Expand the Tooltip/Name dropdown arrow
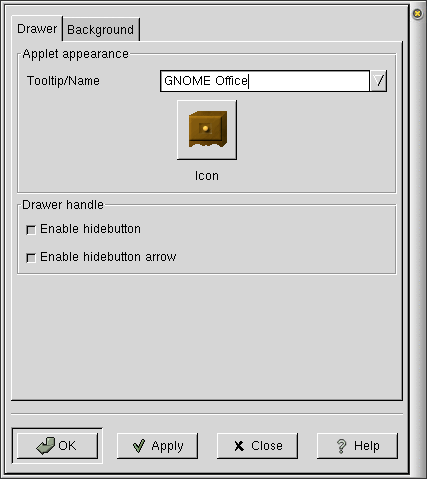The height and width of the screenshot is (479, 427). tap(379, 81)
